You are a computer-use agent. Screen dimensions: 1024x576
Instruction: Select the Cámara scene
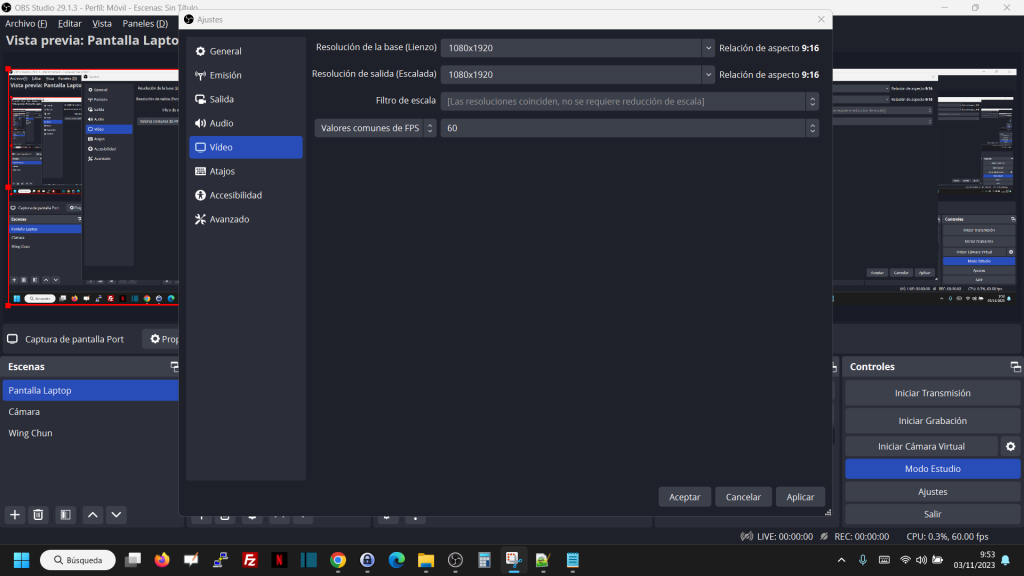pos(91,411)
